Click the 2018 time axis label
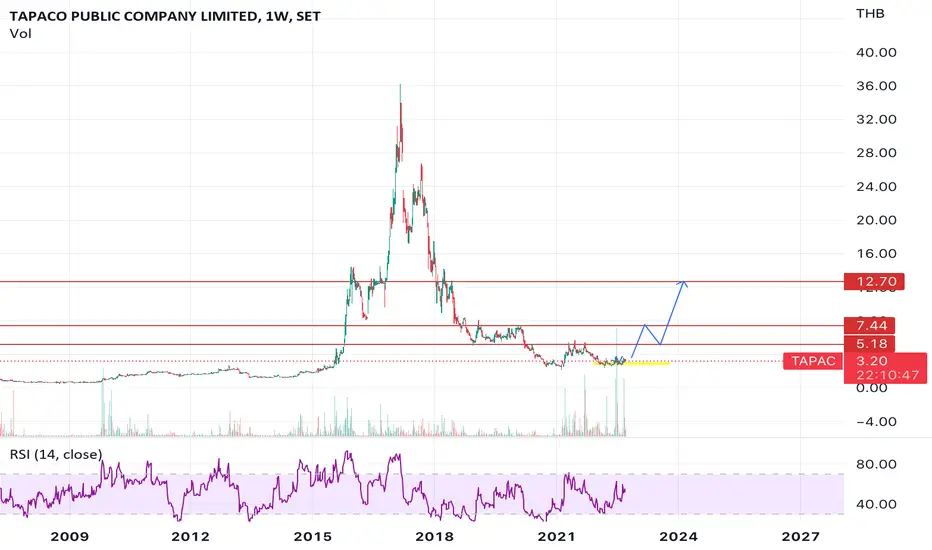Image resolution: width=932 pixels, height=550 pixels. [x=434, y=536]
